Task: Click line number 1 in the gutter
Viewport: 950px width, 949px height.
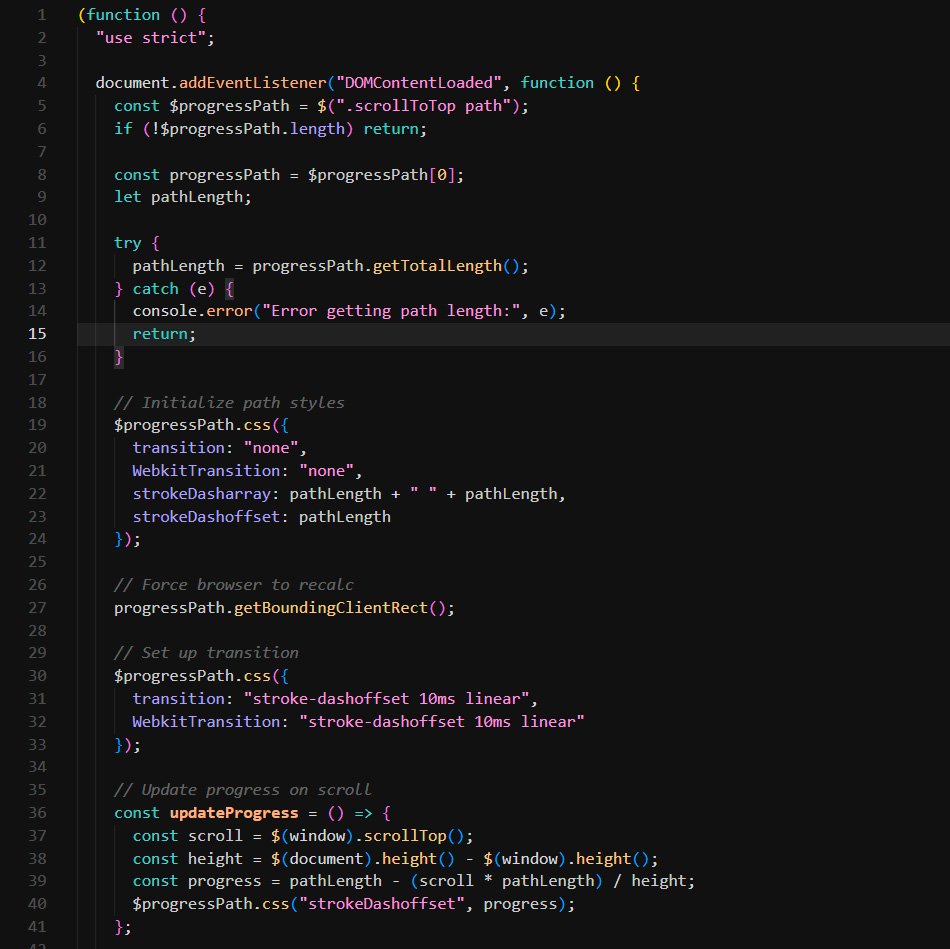Action: point(41,15)
